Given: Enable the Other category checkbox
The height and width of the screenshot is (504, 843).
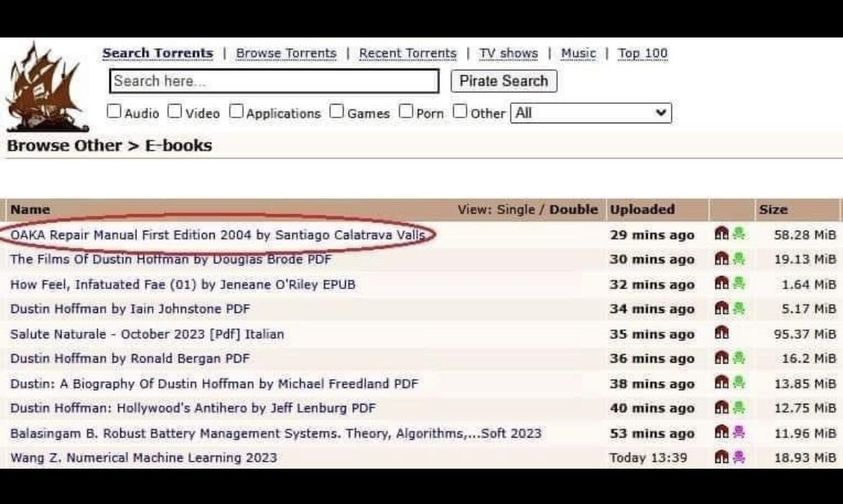Looking at the screenshot, I should (x=460, y=111).
